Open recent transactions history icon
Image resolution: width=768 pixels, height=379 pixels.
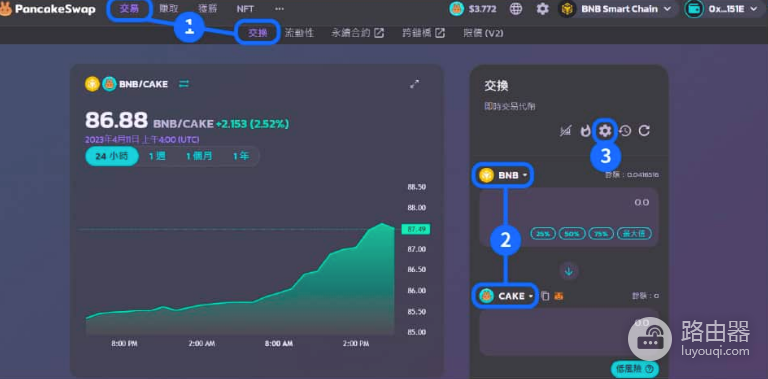625,131
